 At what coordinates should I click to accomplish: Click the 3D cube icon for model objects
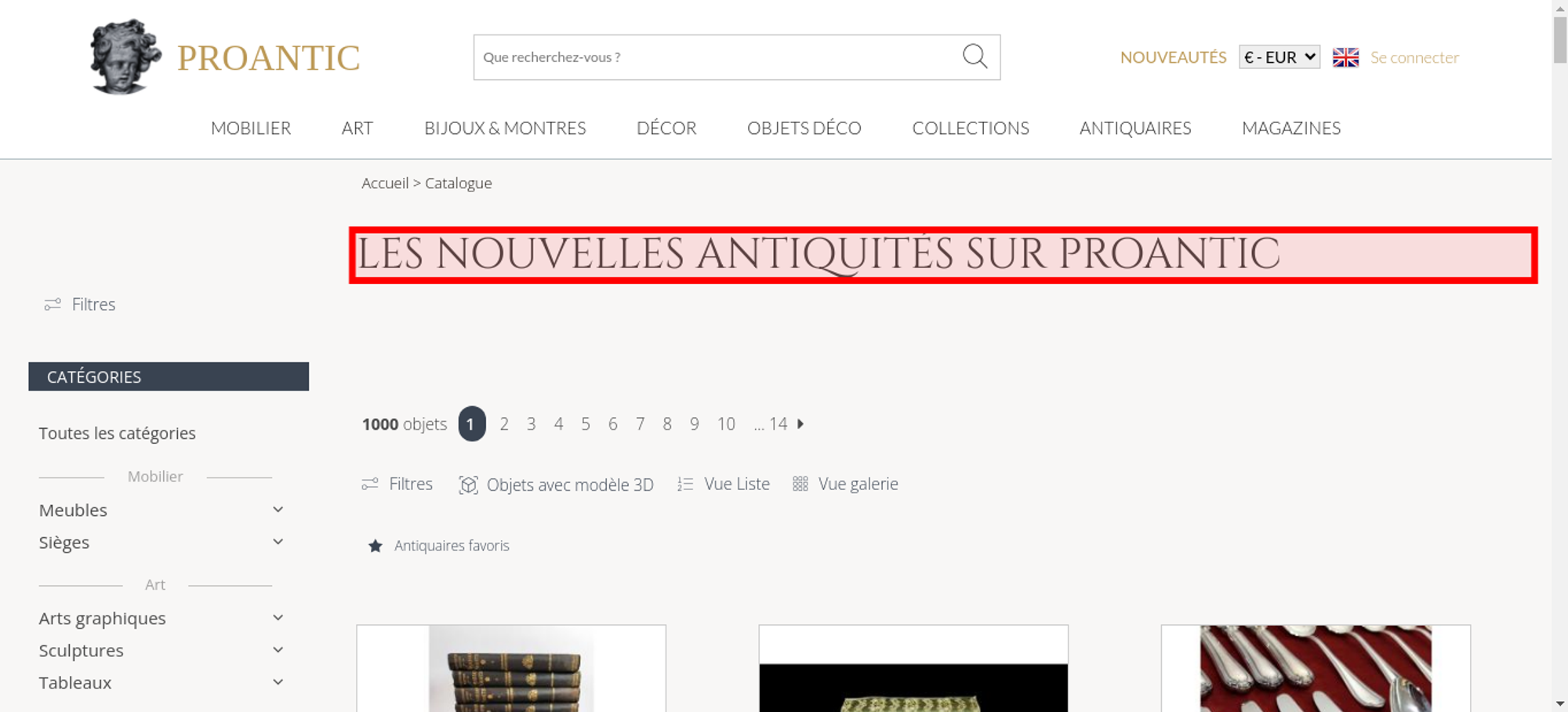click(x=468, y=485)
